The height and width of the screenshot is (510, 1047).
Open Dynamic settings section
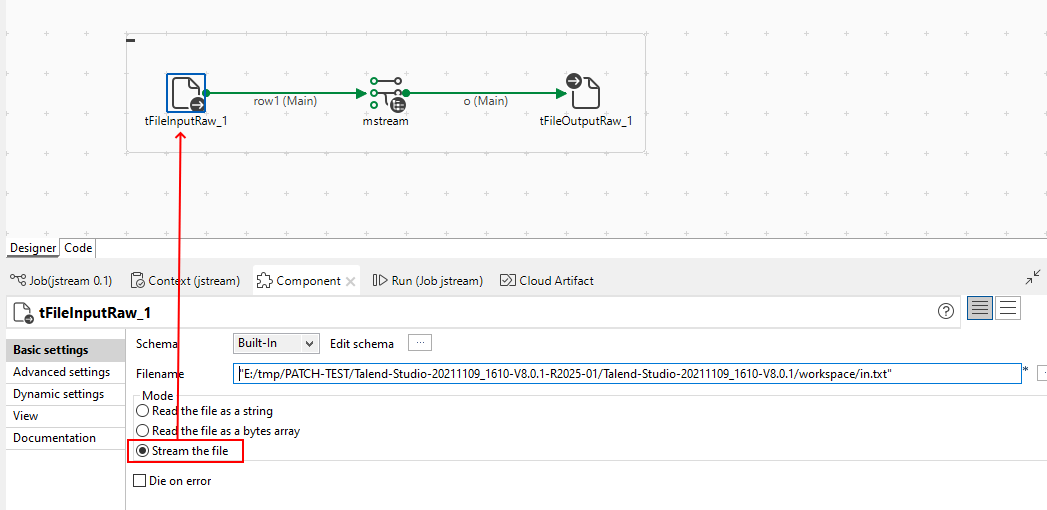(x=65, y=394)
